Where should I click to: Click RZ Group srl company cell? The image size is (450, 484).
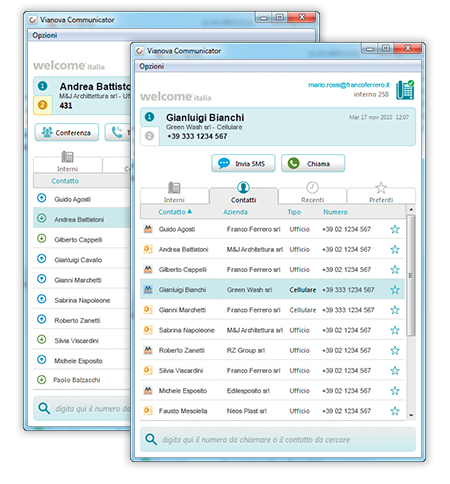(x=246, y=350)
